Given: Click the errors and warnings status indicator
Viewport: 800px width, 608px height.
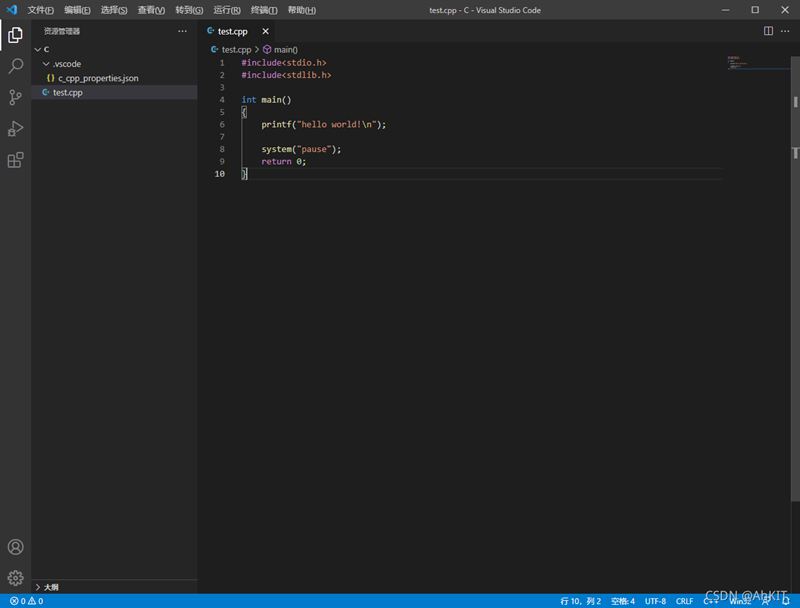Looking at the screenshot, I should 26,601.
